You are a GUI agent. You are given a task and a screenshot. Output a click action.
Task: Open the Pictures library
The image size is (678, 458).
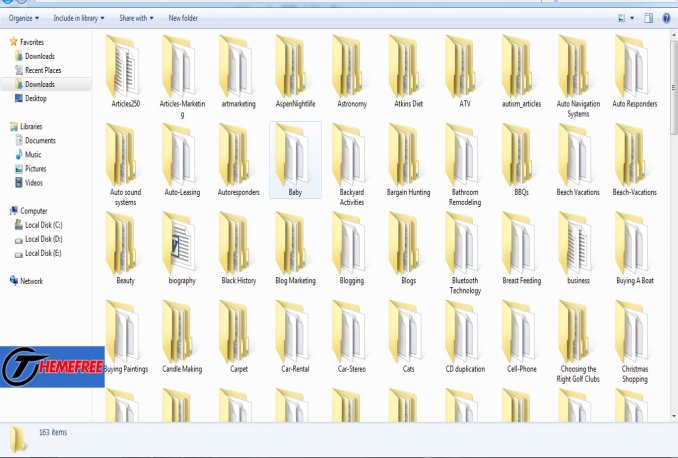36,169
